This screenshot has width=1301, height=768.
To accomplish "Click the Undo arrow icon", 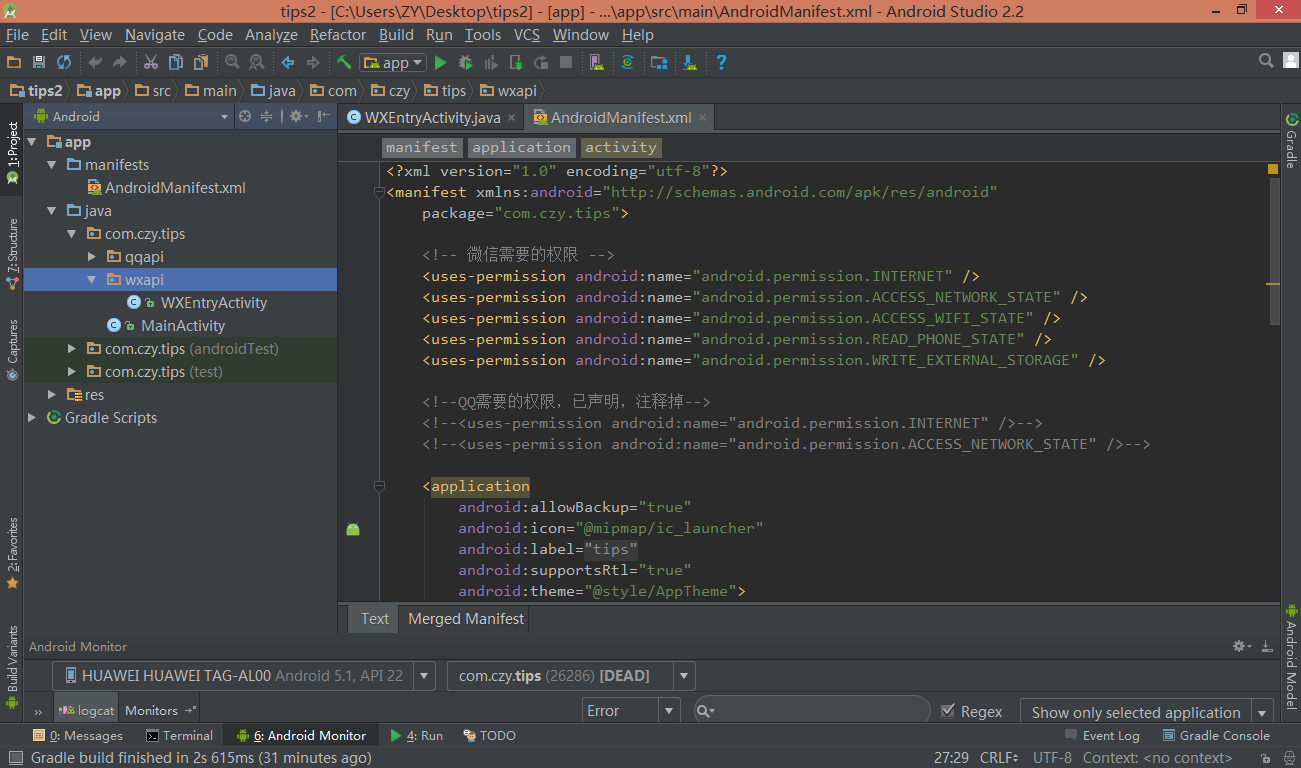I will click(95, 62).
